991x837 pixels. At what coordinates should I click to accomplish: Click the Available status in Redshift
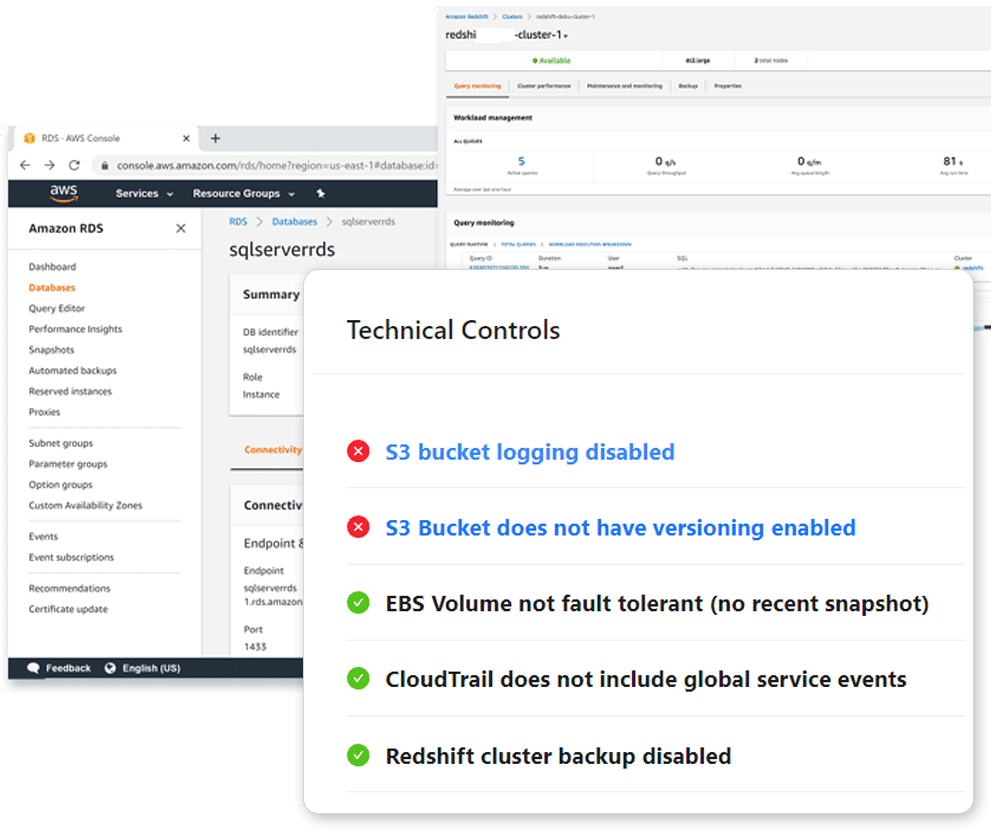[x=551, y=61]
